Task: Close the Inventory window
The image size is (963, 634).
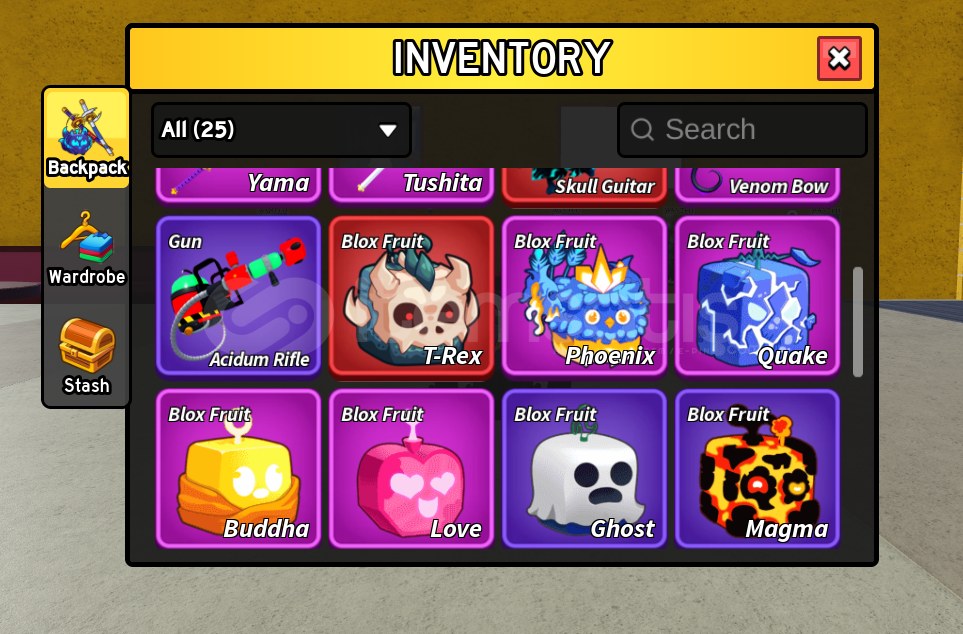Action: [839, 58]
